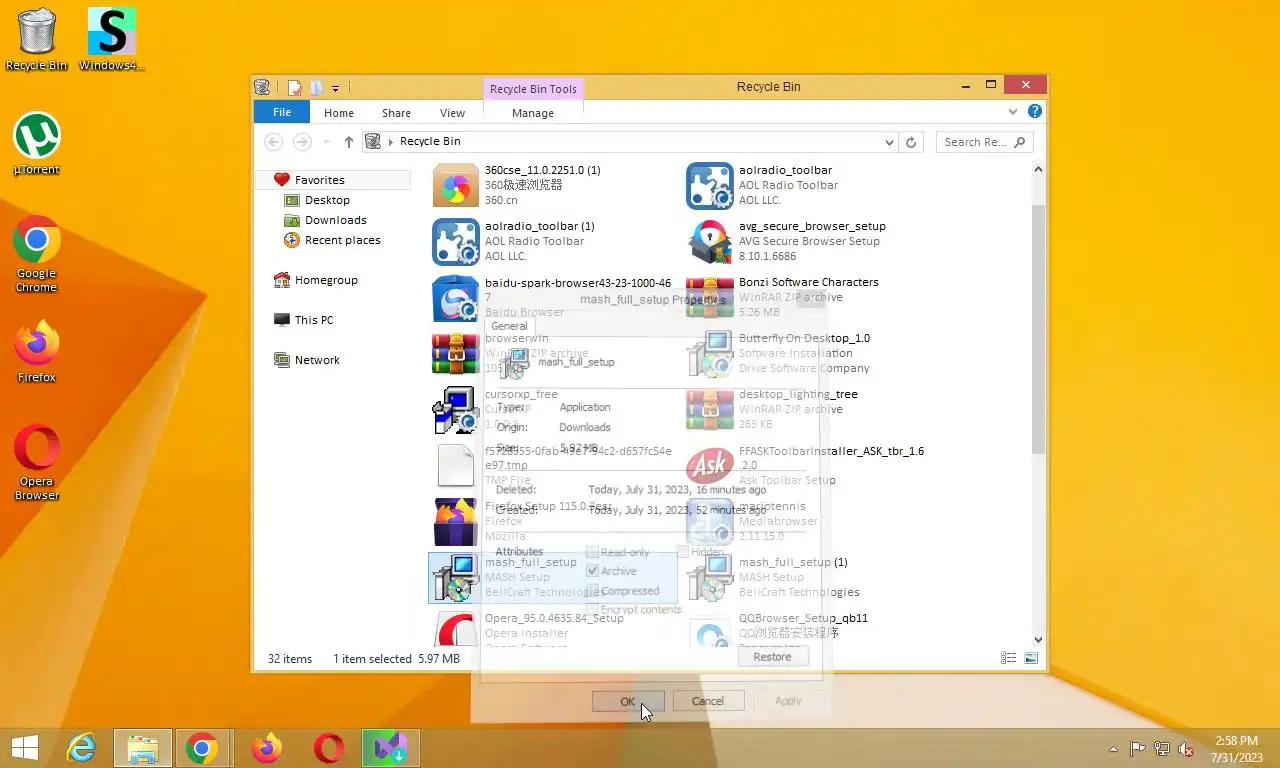The width and height of the screenshot is (1280, 768).
Task: Click the muted volume tray icon
Action: (x=1186, y=749)
